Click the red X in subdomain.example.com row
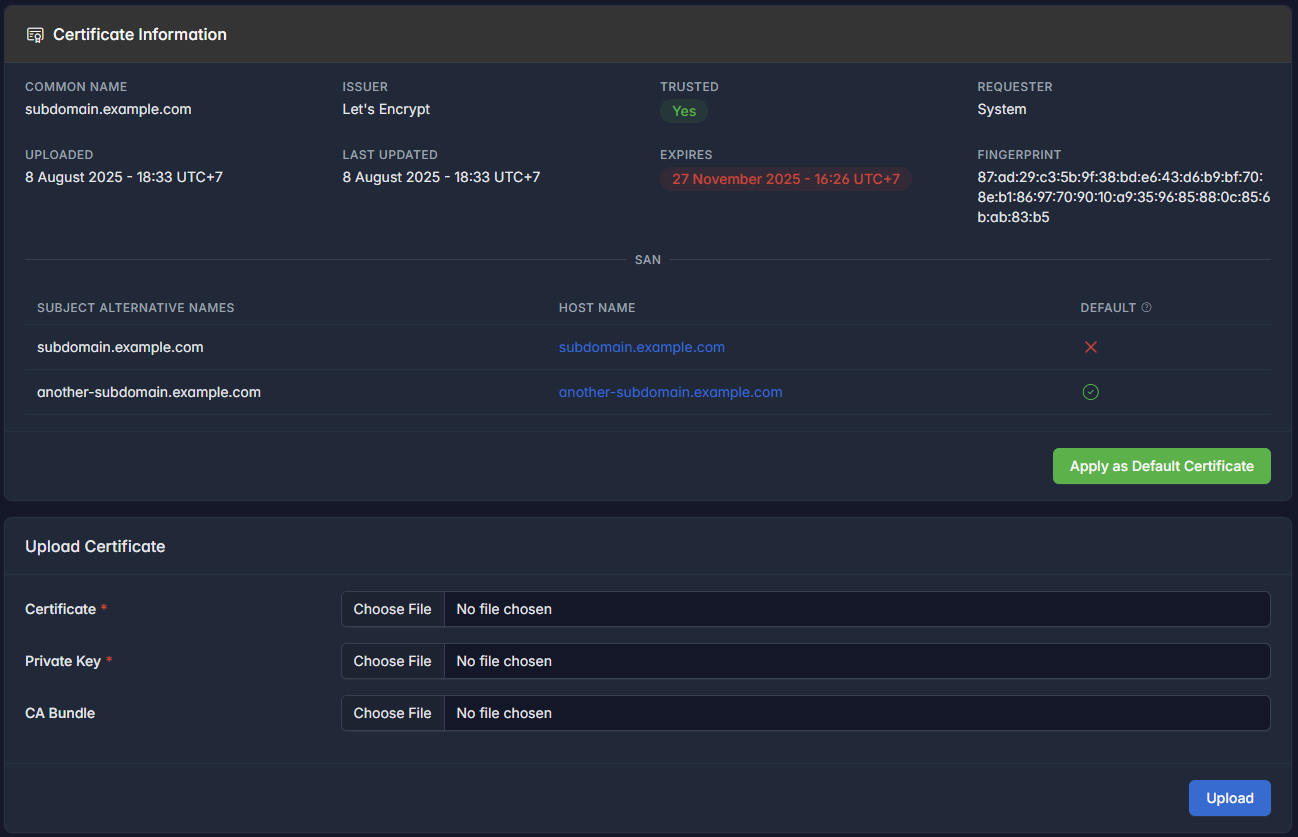 pos(1091,347)
